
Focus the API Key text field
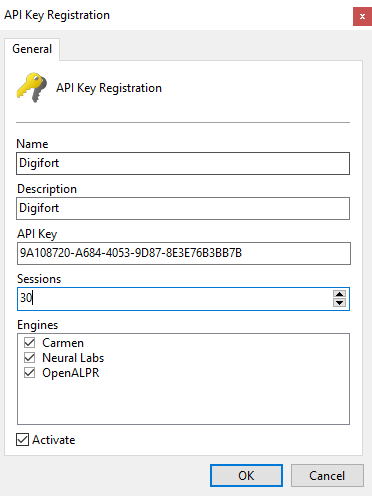[184, 253]
